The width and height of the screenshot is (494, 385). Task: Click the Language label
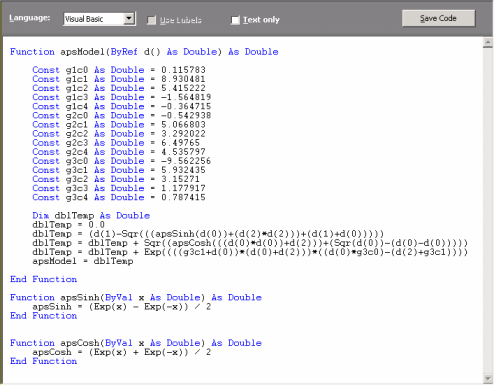coord(30,18)
